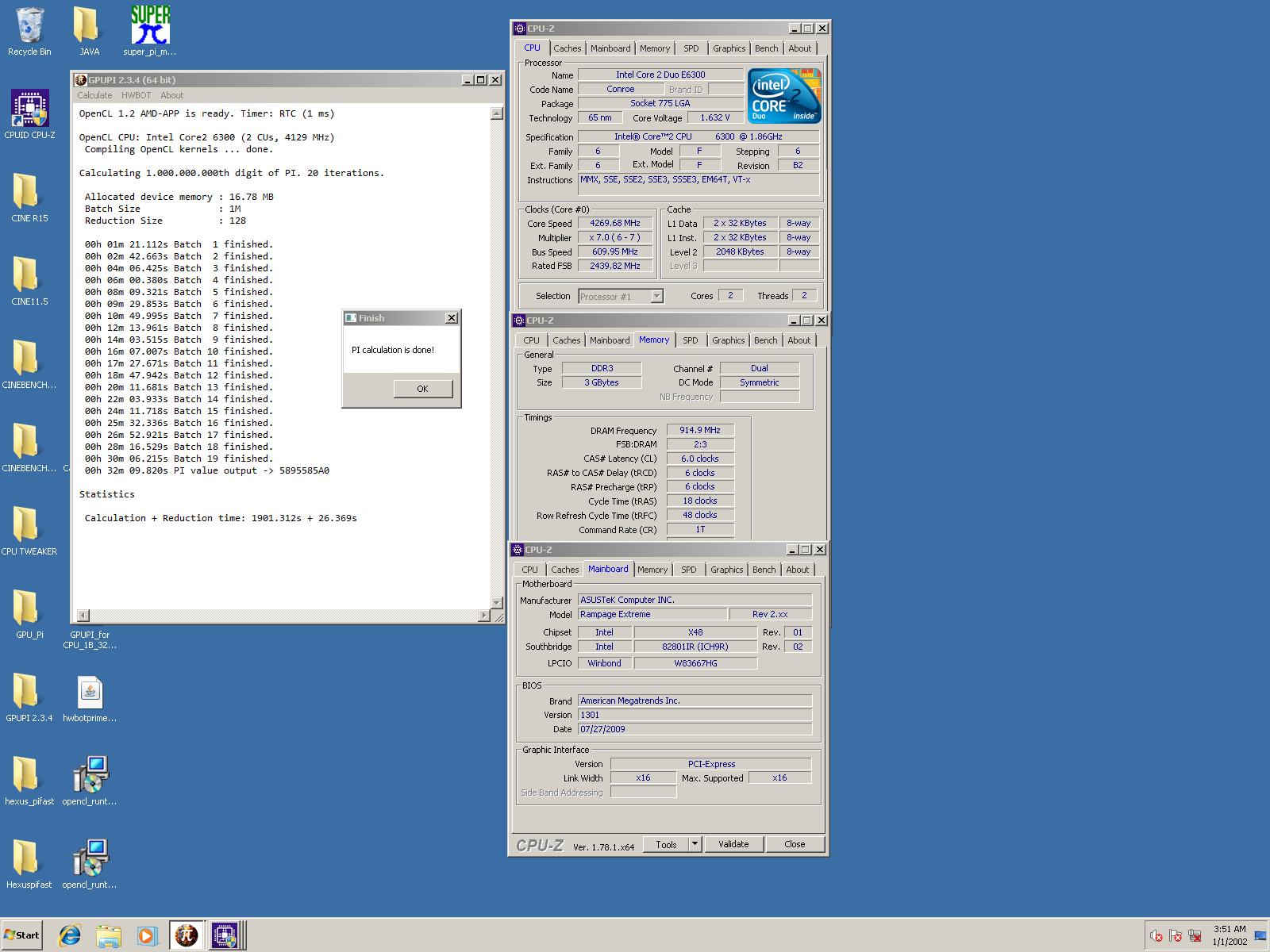1270x952 pixels.
Task: Click GPUPI vertical scrollbar up arrow
Action: (x=497, y=113)
